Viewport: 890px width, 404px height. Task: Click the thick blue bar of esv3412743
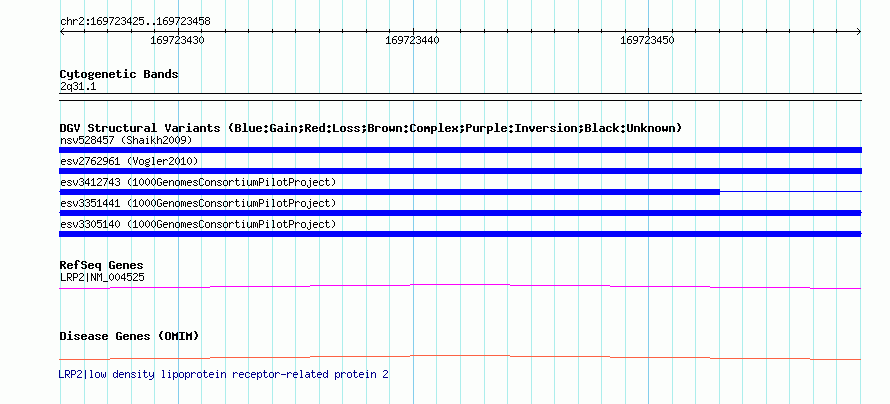[x=389, y=192]
